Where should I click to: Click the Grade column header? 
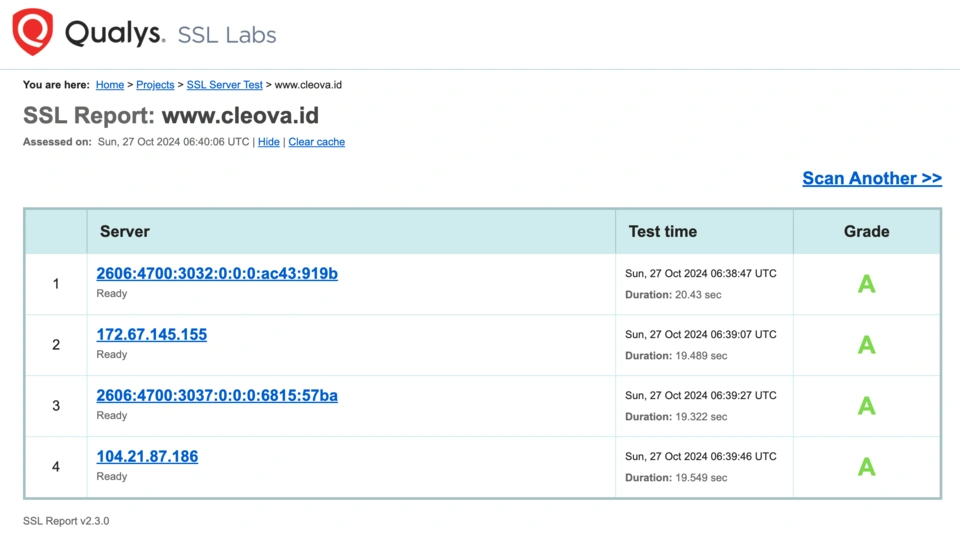tap(866, 231)
